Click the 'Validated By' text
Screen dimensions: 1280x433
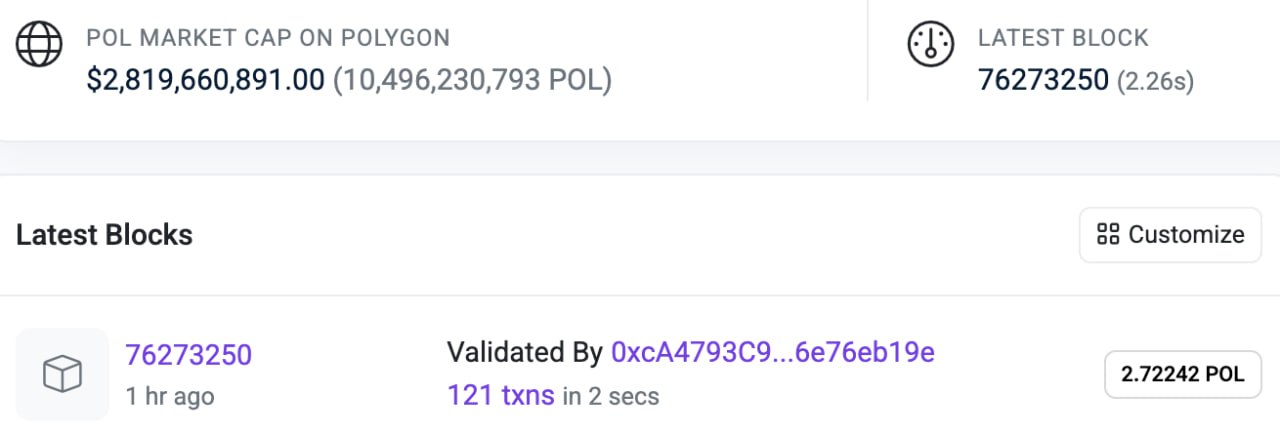pos(525,352)
